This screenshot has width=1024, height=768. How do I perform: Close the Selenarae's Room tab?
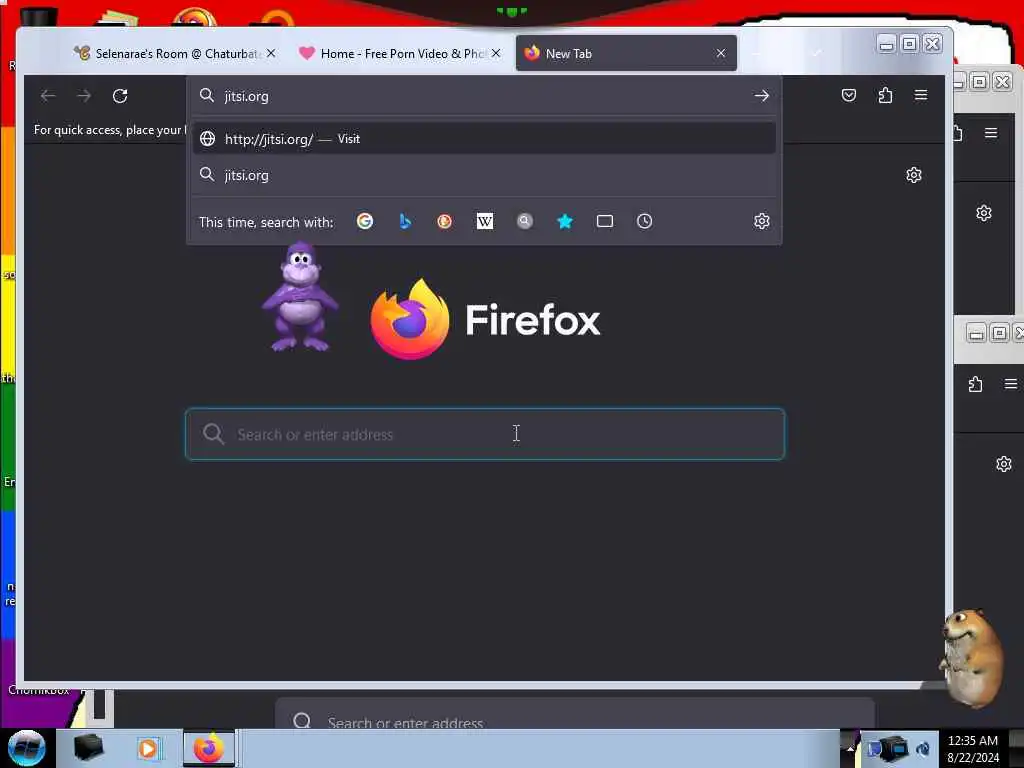click(271, 54)
